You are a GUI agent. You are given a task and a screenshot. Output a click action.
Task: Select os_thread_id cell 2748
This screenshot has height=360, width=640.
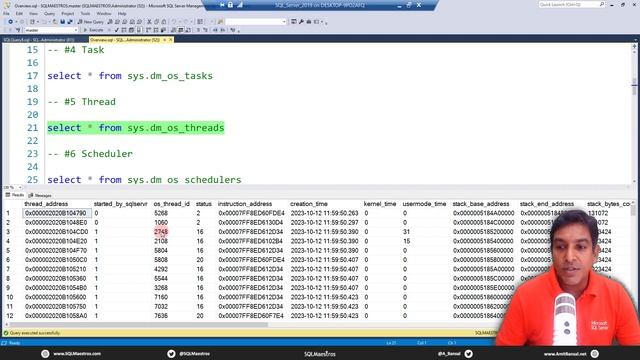(x=161, y=232)
